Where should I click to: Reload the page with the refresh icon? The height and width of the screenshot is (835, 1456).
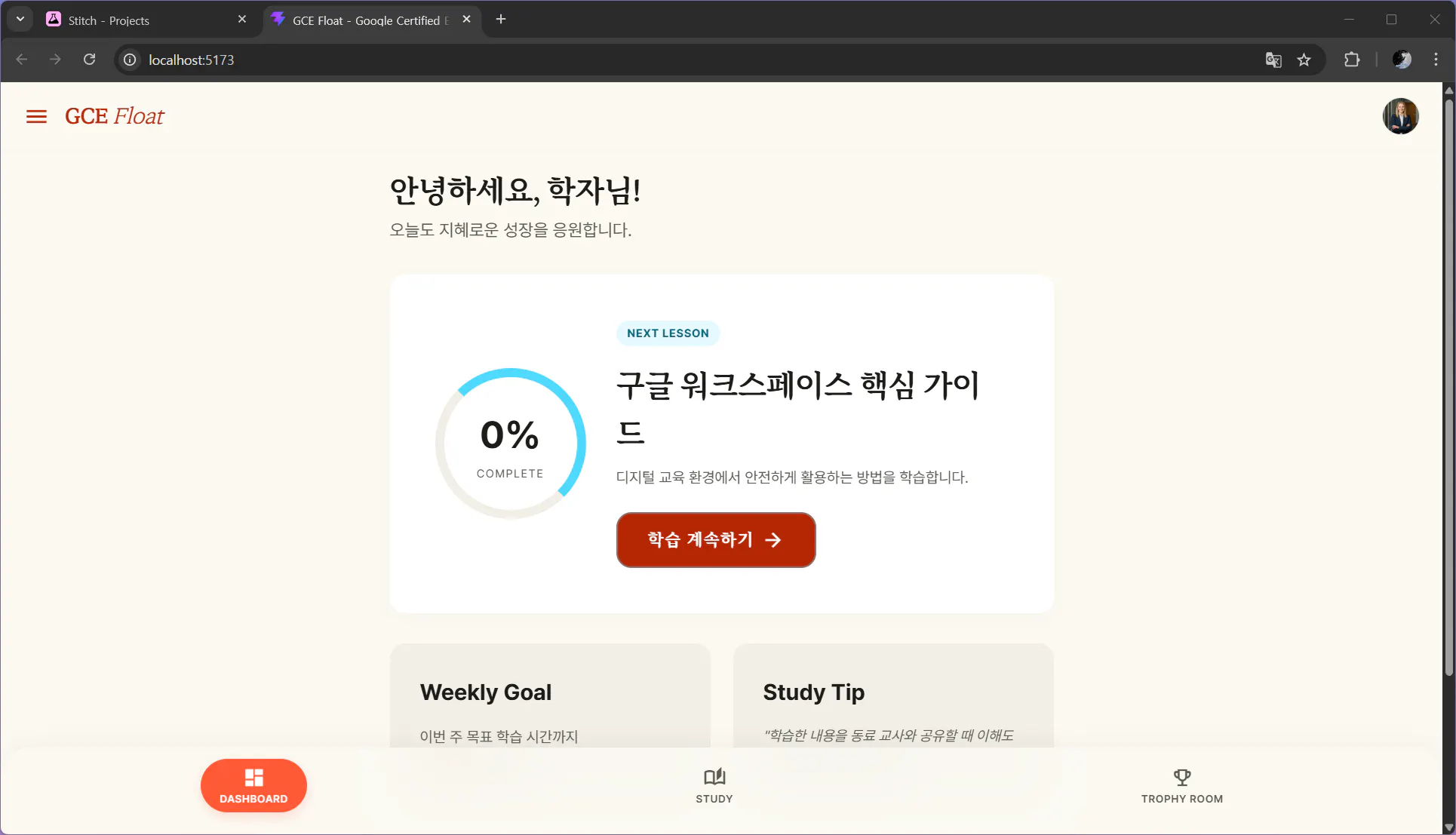tap(89, 60)
